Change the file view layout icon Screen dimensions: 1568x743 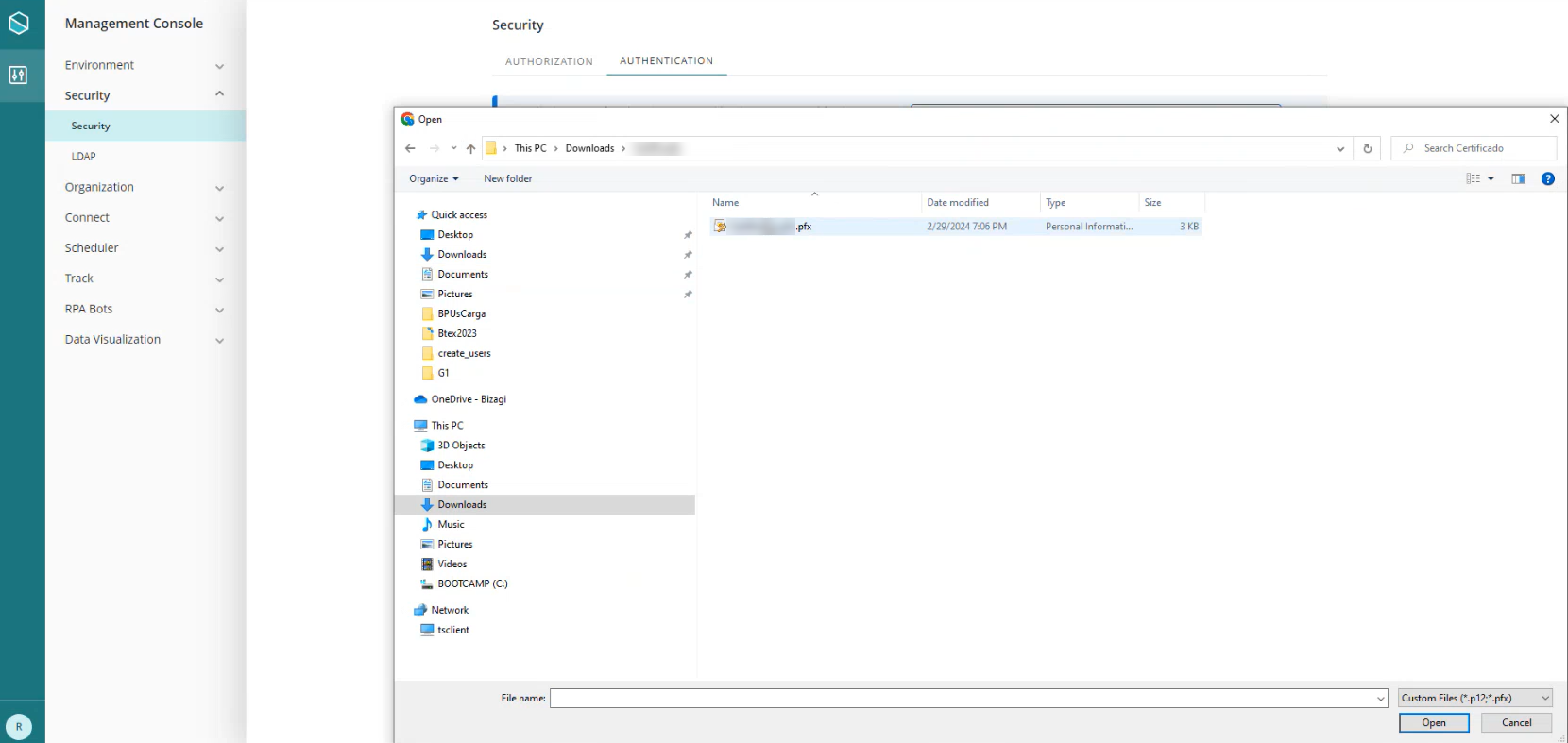point(1473,178)
